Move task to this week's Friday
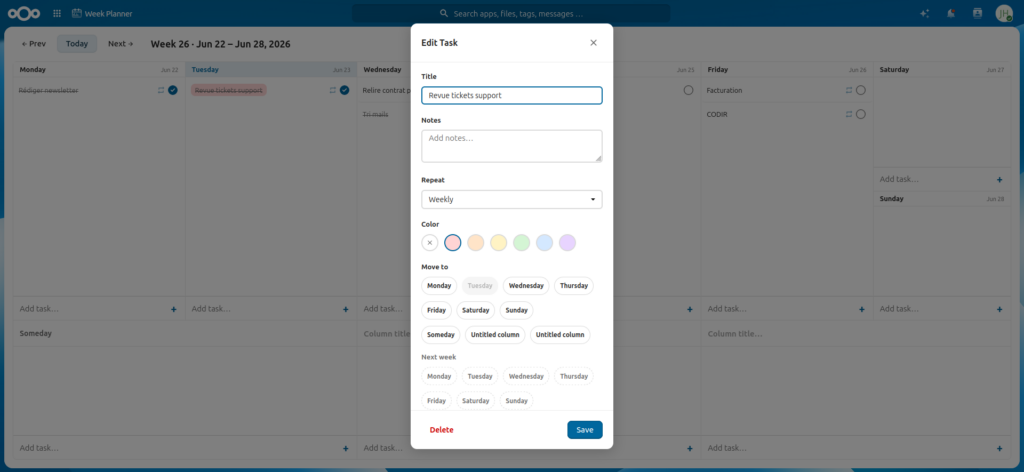The width and height of the screenshot is (1024, 472). pyautogui.click(x=436, y=310)
